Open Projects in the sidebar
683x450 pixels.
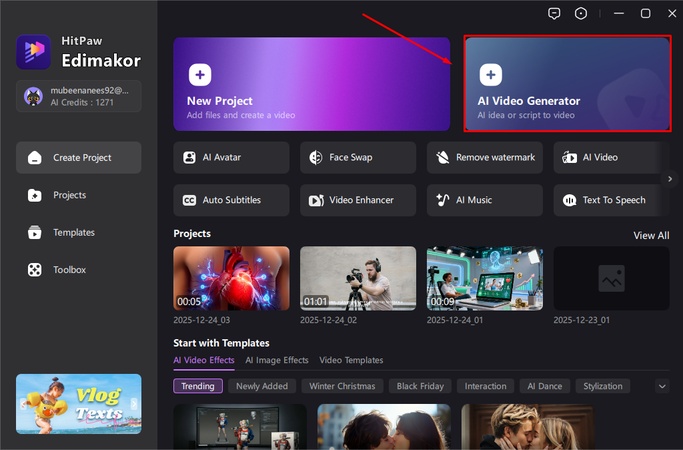click(69, 195)
